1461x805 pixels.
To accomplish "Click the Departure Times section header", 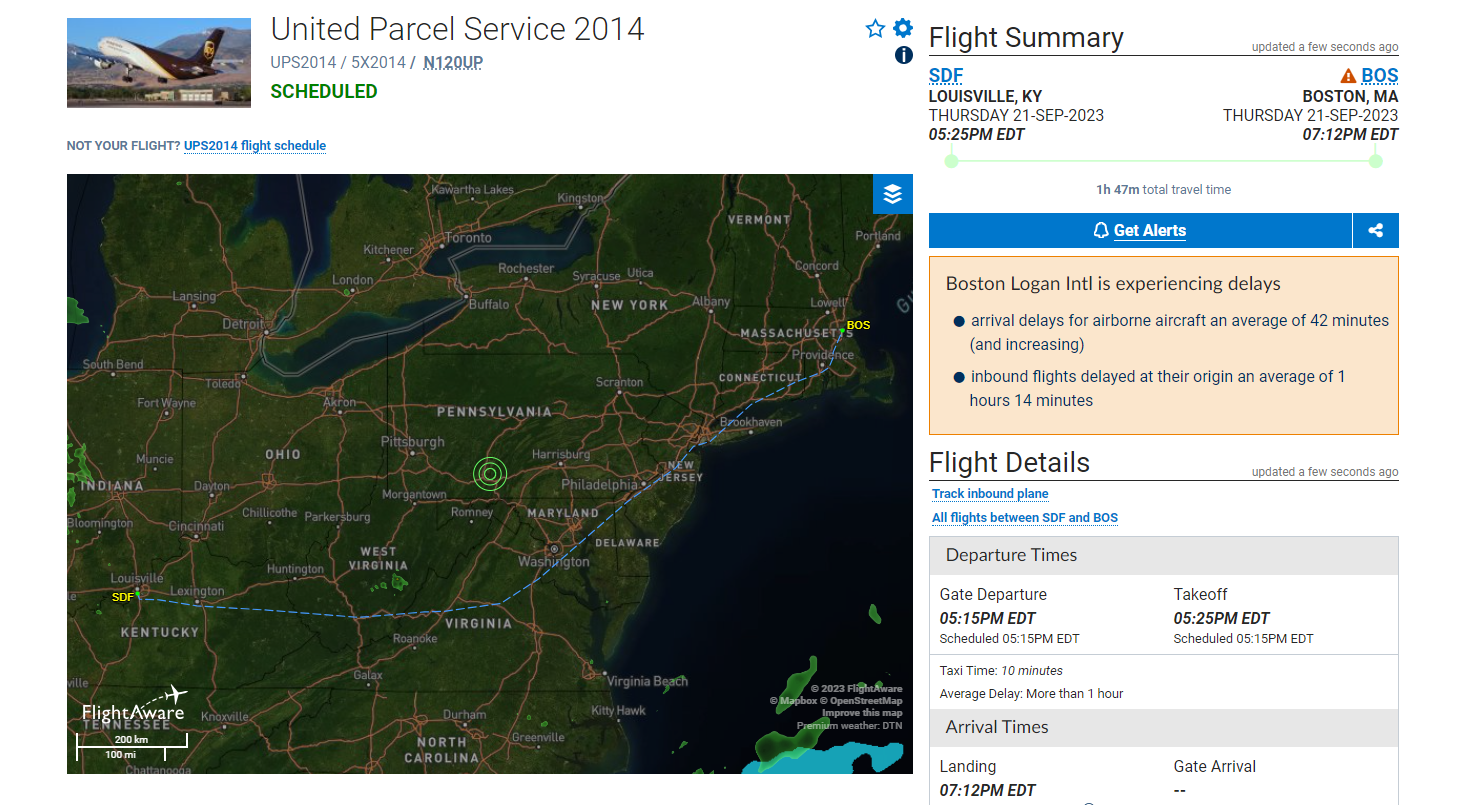I will (1164, 555).
